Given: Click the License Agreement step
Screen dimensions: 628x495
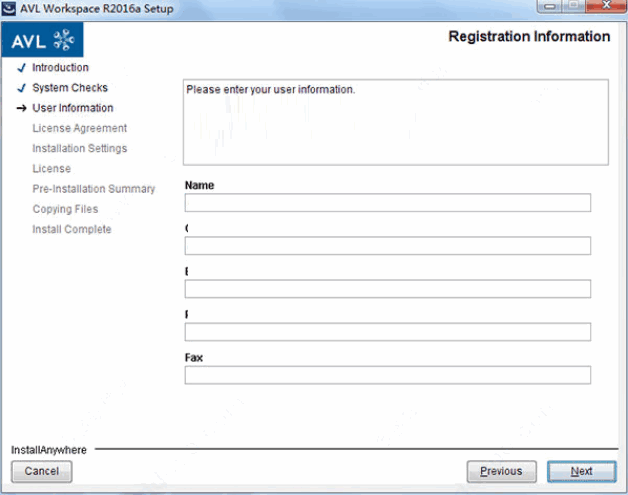Looking at the screenshot, I should (x=79, y=128).
